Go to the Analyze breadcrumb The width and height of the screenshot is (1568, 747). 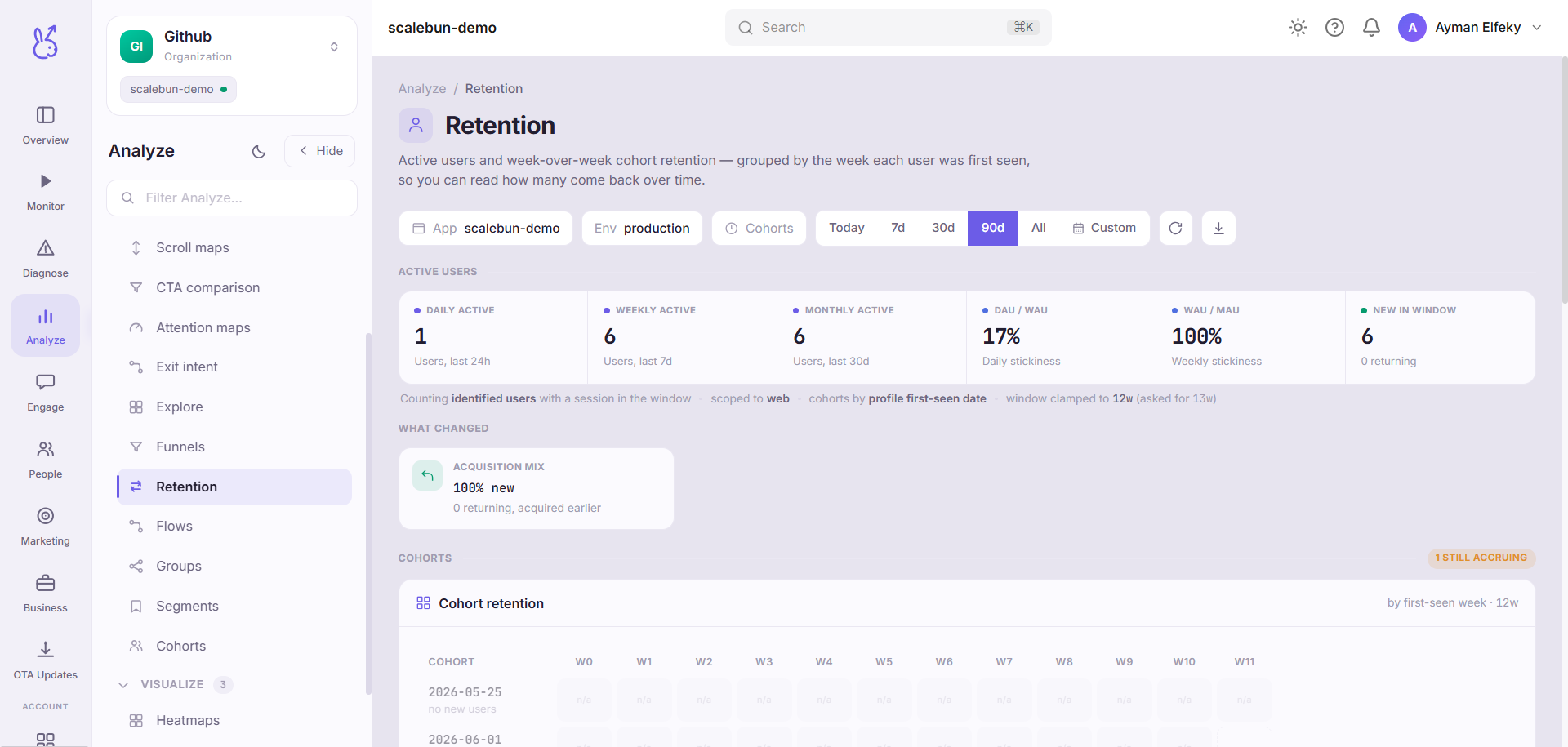click(422, 89)
